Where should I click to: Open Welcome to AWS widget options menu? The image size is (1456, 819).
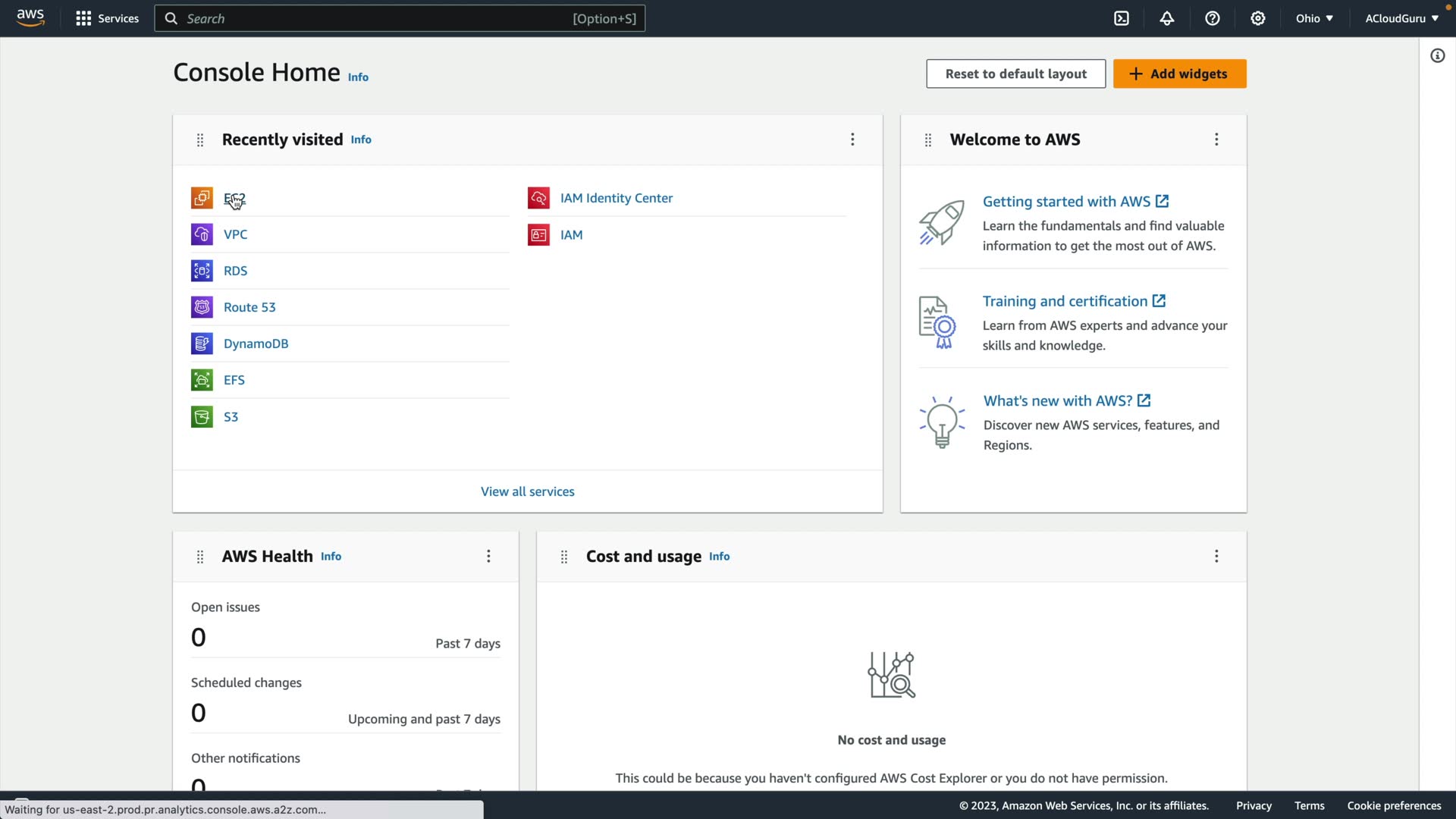(1216, 140)
